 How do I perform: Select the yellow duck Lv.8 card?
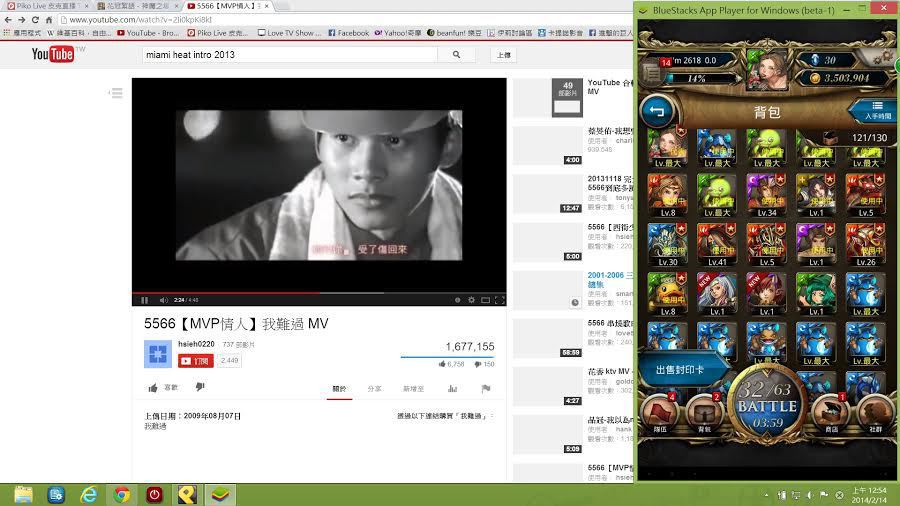[x=668, y=294]
